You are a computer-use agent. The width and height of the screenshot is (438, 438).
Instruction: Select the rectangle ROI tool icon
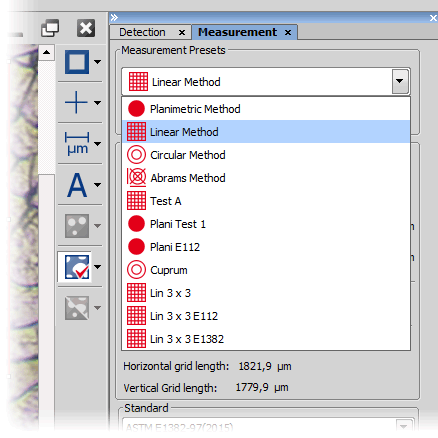click(x=77, y=62)
